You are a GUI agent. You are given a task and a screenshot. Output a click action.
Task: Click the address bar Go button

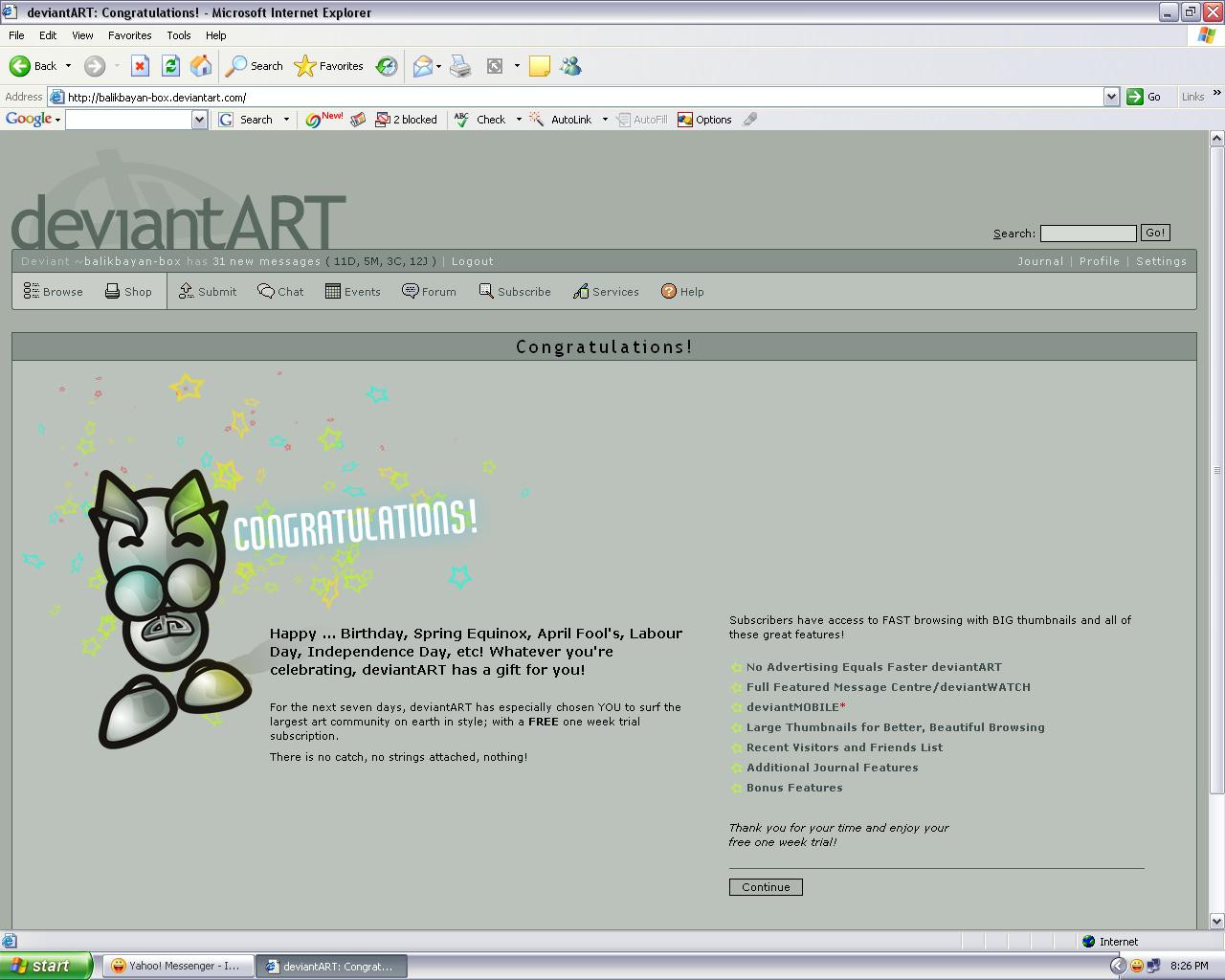(x=1145, y=97)
